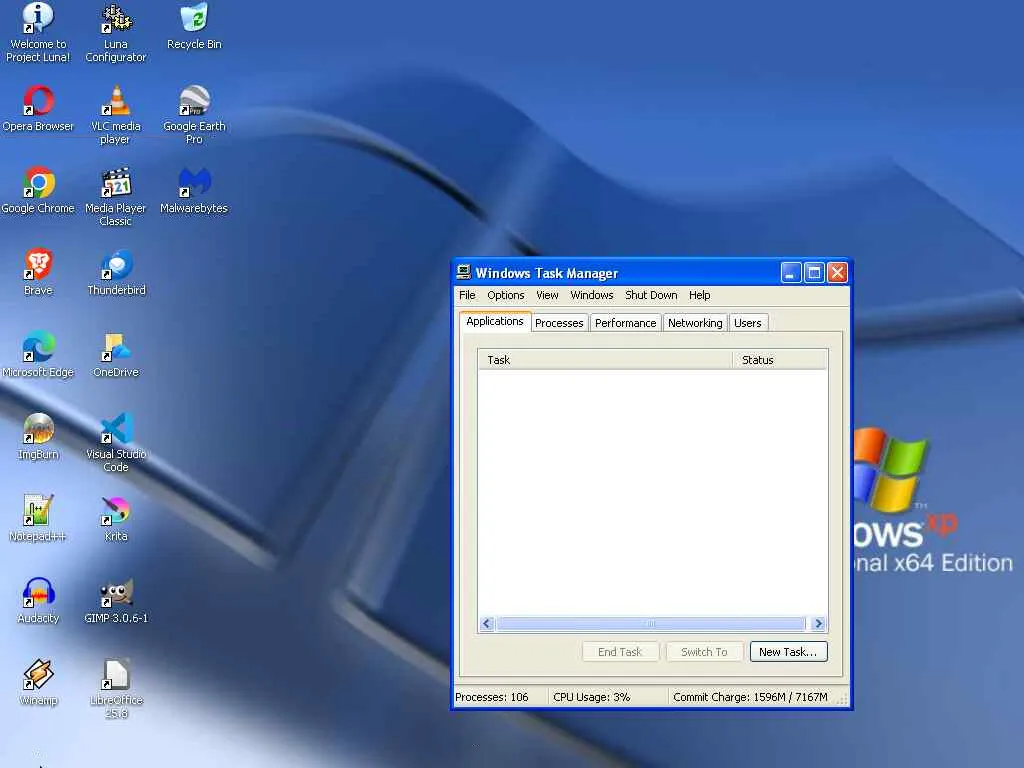Open the File menu in Task Manager

[x=467, y=295]
